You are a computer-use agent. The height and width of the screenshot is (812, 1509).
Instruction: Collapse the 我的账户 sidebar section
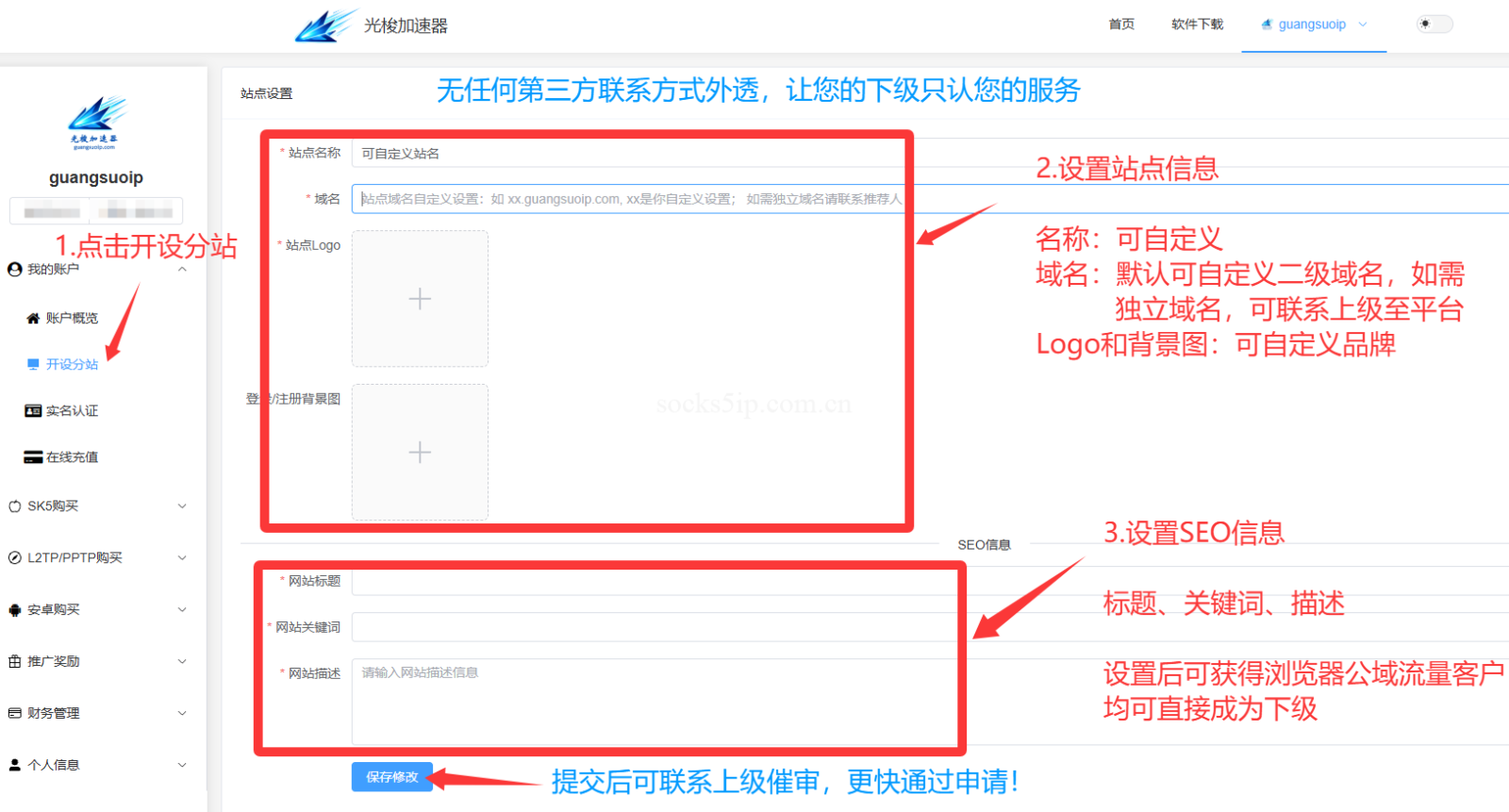click(x=182, y=270)
